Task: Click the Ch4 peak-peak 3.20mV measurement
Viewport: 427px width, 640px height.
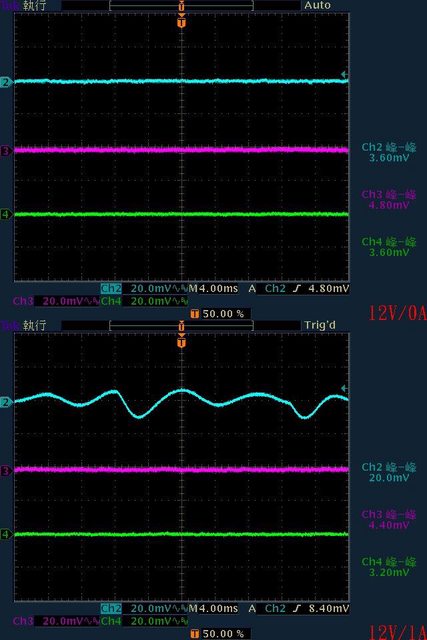Action: pos(389,567)
